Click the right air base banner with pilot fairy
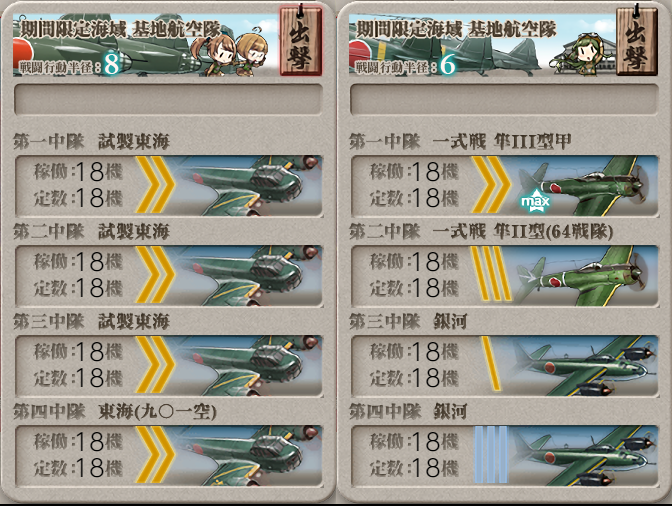Viewport: 672px width, 506px height. 482,45
